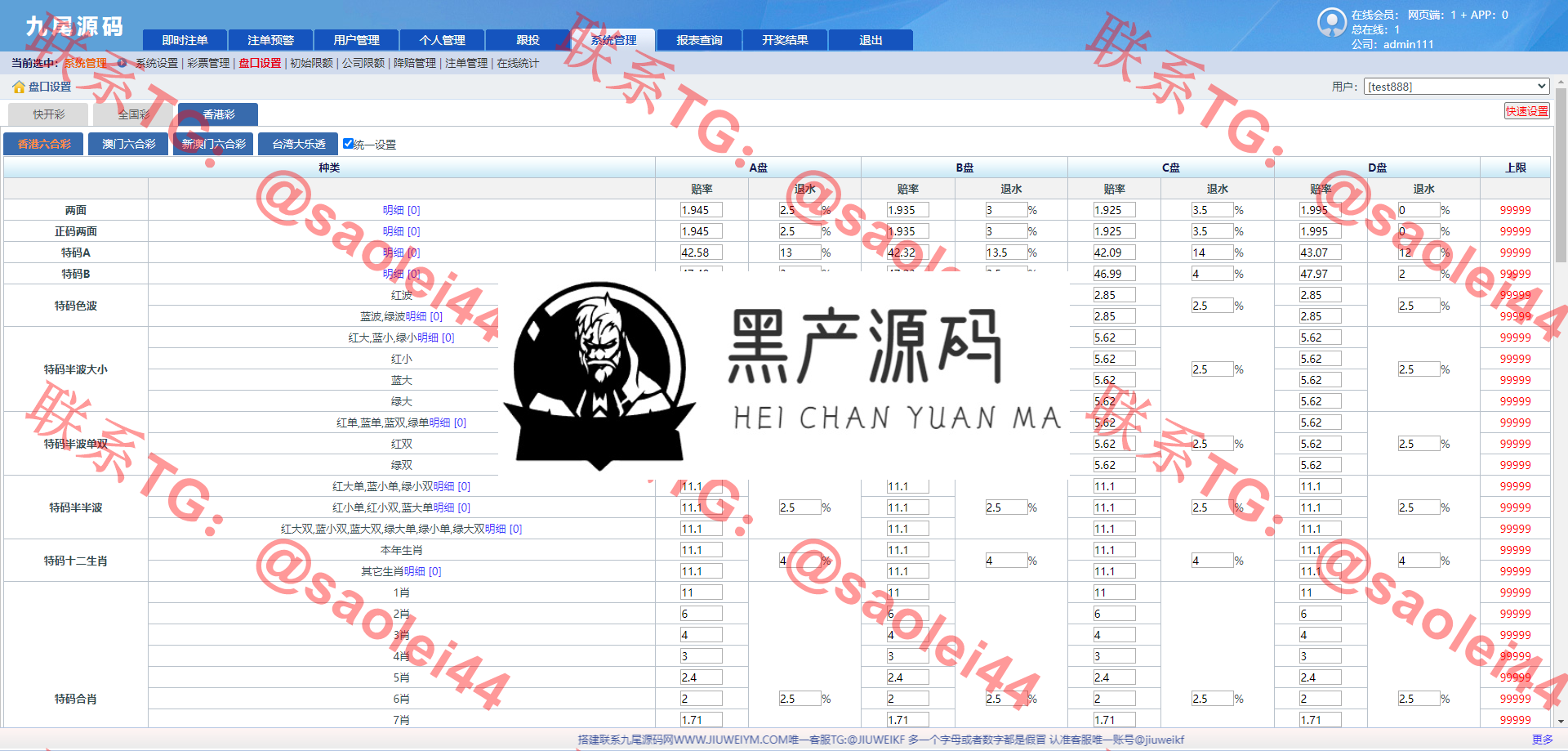
Task: Open 明细 link in the 两面 row
Action: coord(401,210)
